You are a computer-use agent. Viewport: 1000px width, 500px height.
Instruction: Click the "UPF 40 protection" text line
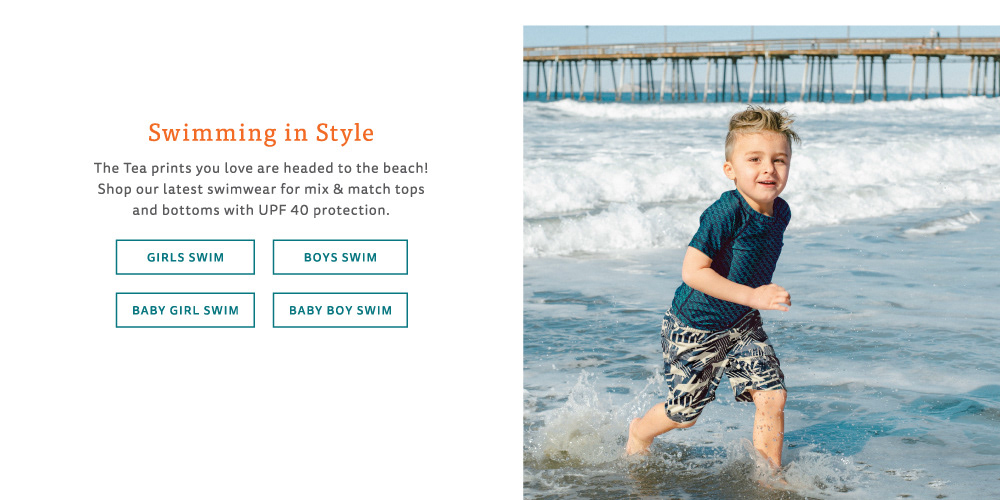pos(261,210)
